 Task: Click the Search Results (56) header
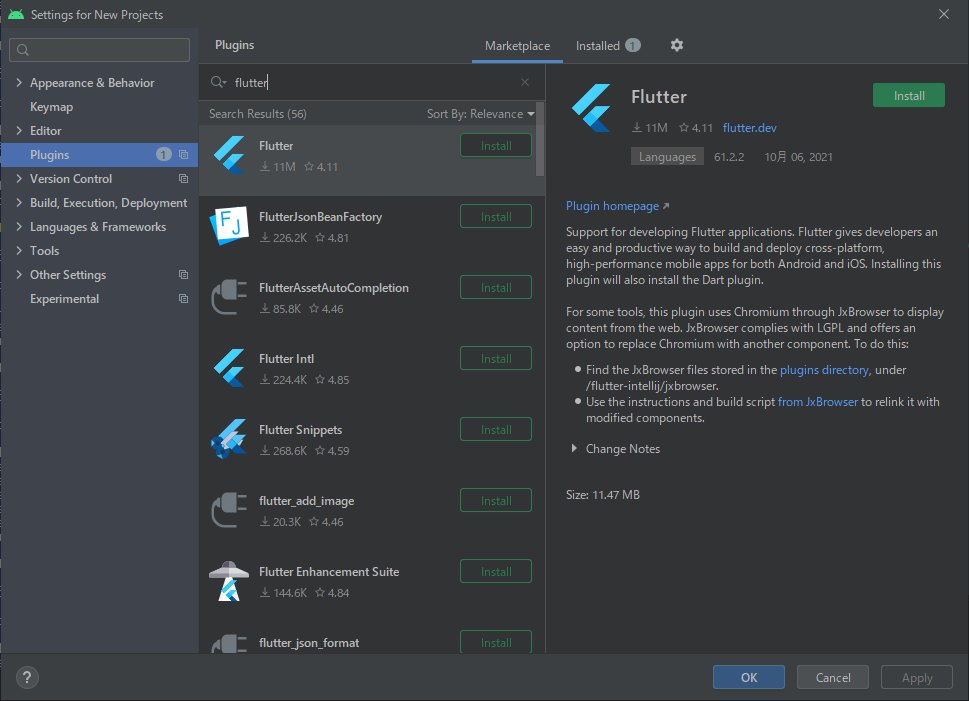click(x=258, y=114)
